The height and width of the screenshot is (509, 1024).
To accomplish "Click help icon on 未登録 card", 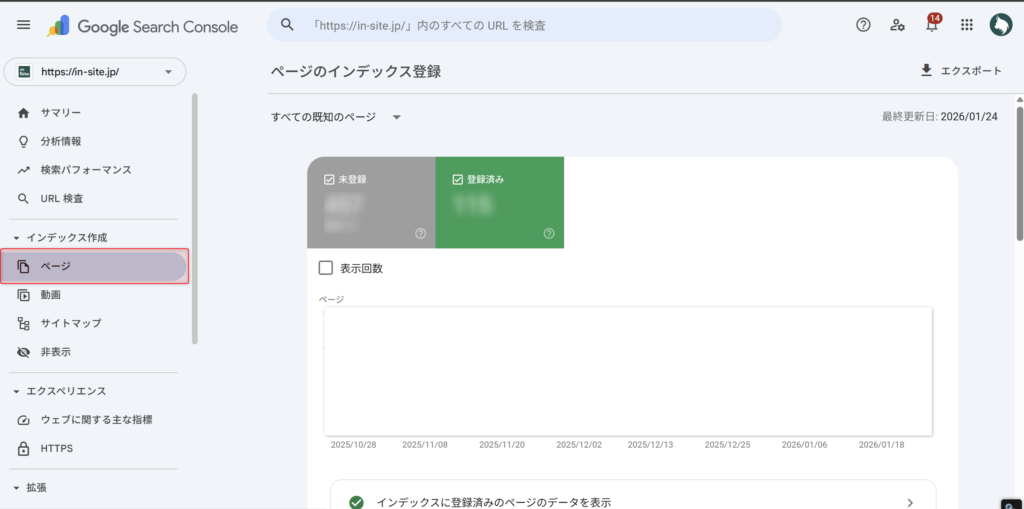I will (421, 234).
